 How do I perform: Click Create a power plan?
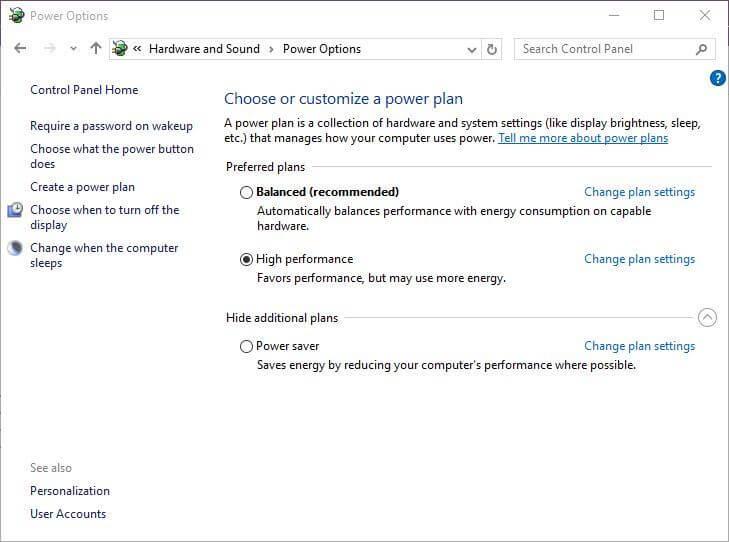pos(82,187)
